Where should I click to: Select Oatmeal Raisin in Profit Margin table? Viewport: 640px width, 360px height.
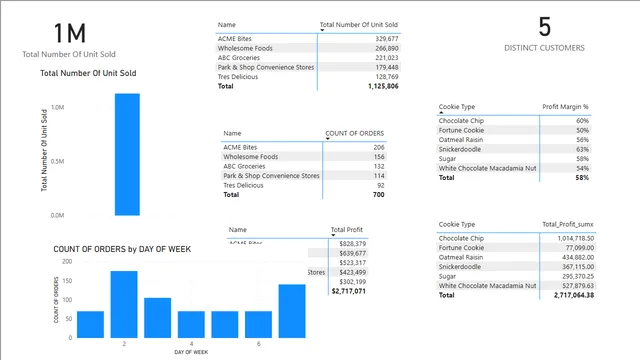coord(461,140)
